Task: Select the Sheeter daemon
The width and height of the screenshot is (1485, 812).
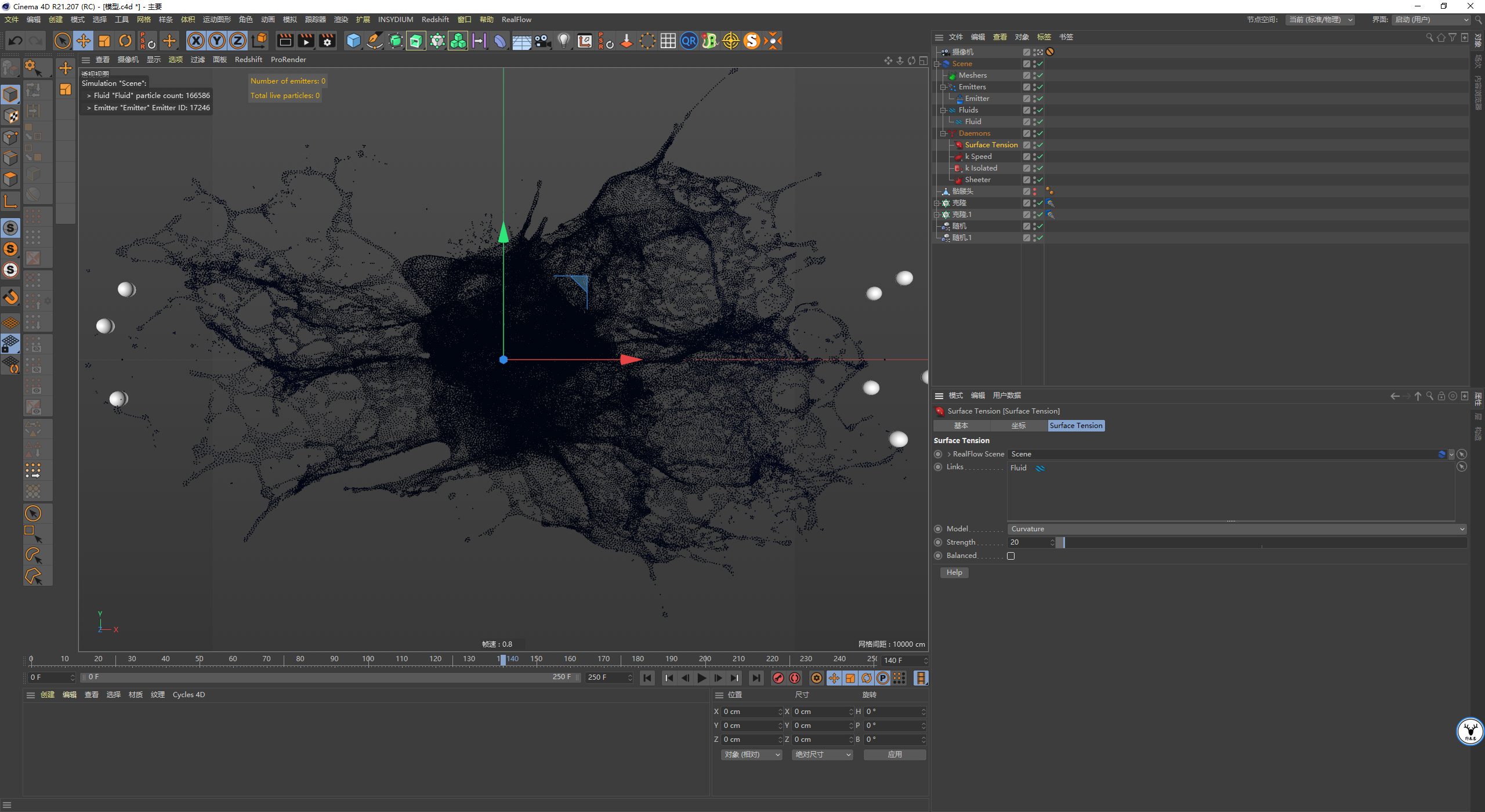Action: (x=977, y=180)
